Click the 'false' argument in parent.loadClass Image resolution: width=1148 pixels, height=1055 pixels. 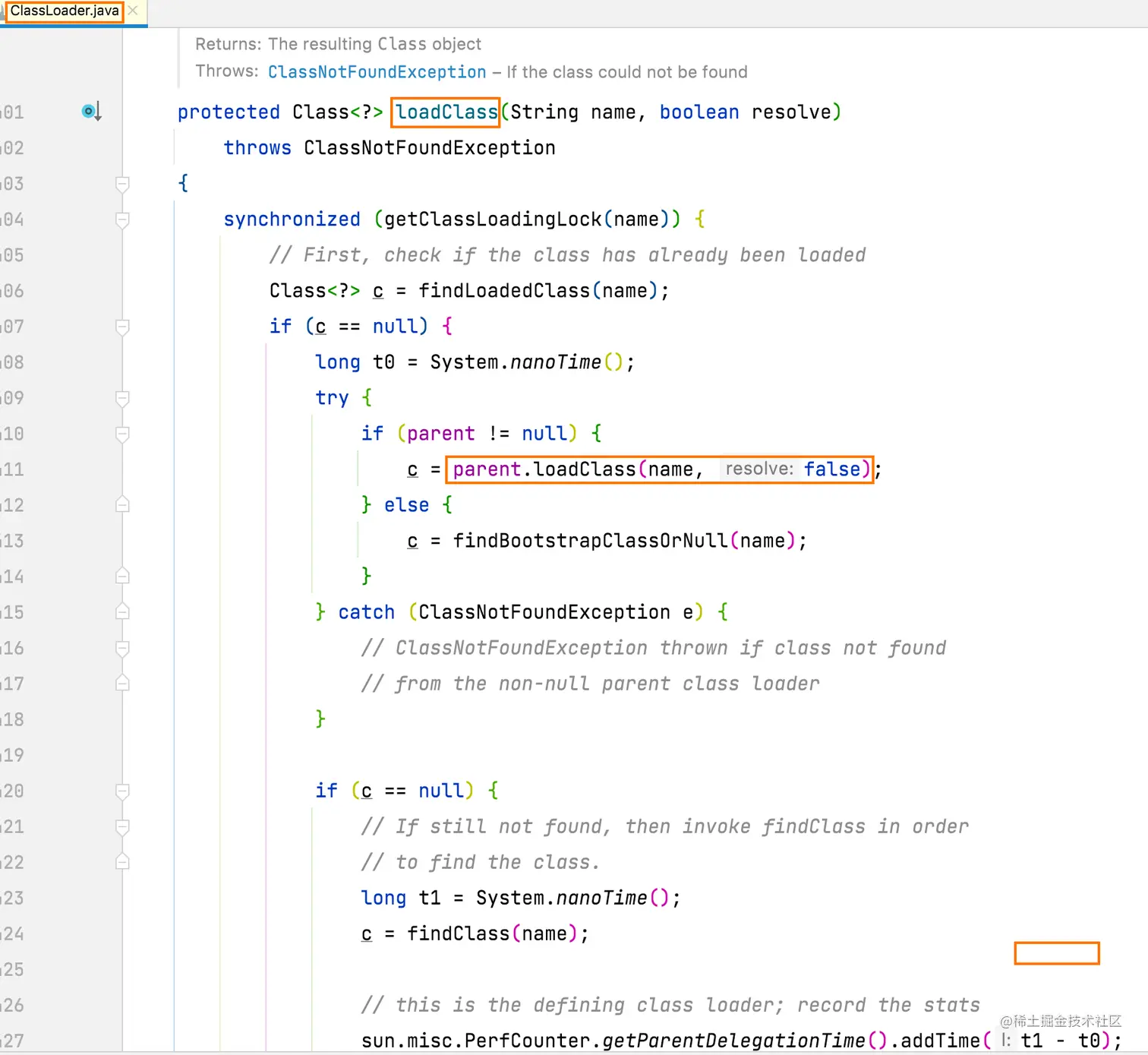[x=832, y=469]
